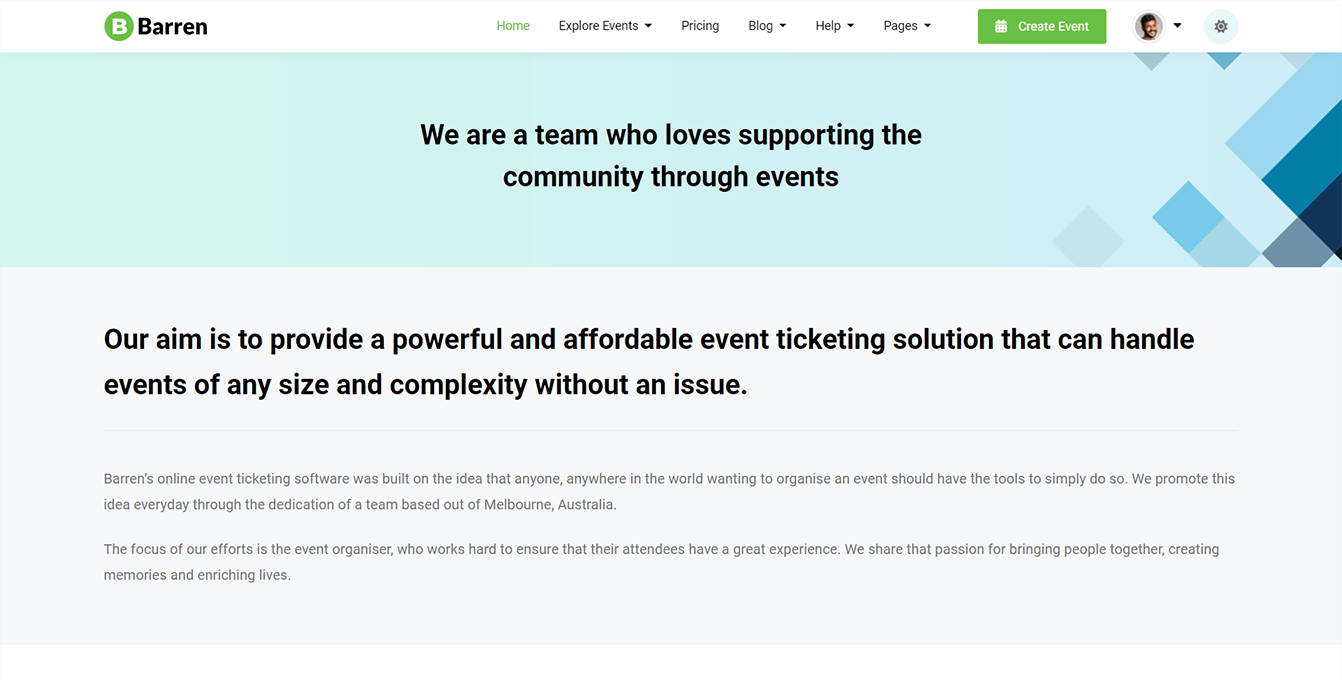Screen dimensions: 1342x680
Task: Click the green Barren B logo icon
Action: (118, 27)
